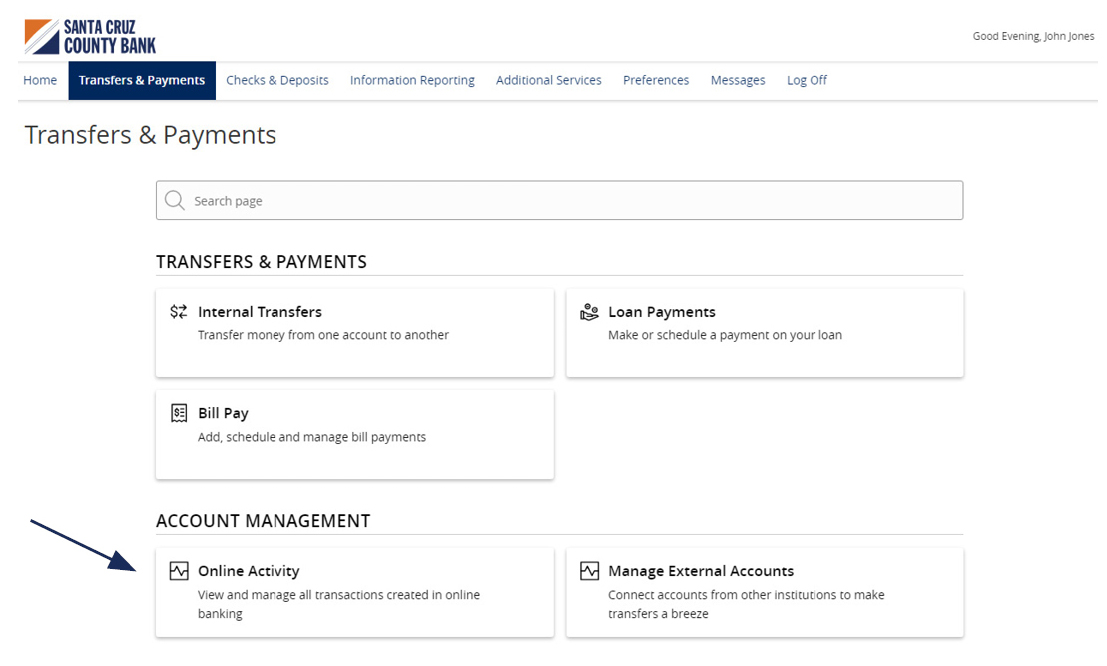Go to the Preferences menu item
Image resolution: width=1107 pixels, height=666 pixels.
tap(656, 80)
